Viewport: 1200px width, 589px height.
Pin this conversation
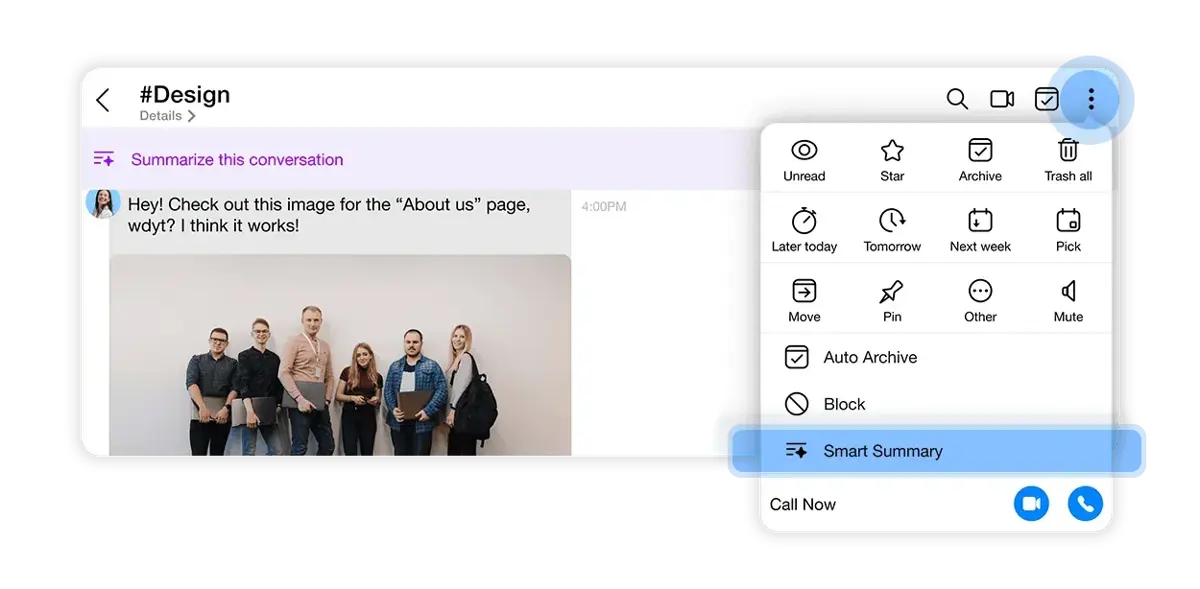click(x=892, y=300)
